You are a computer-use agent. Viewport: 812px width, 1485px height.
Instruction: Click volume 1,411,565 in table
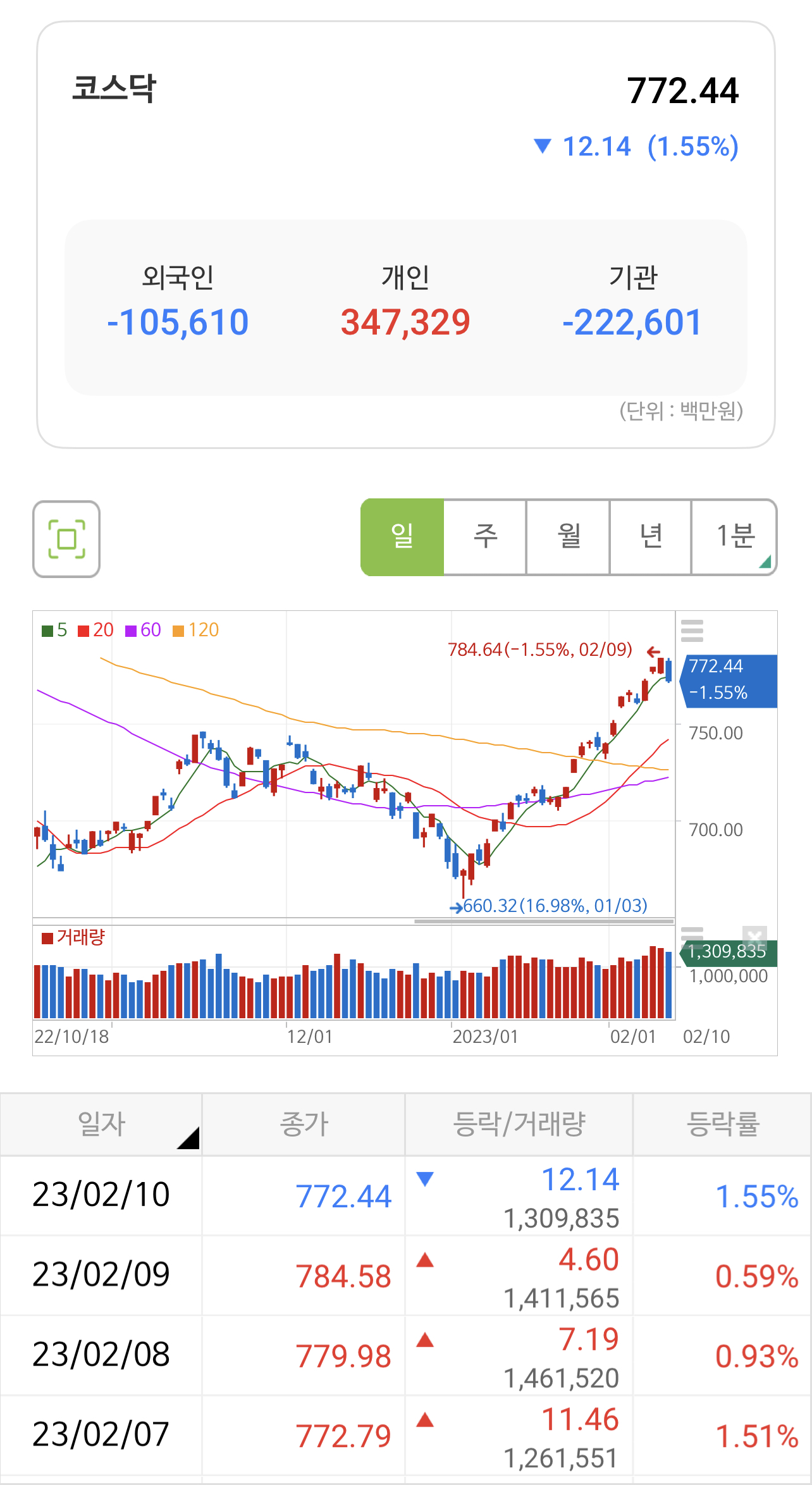[561, 1299]
